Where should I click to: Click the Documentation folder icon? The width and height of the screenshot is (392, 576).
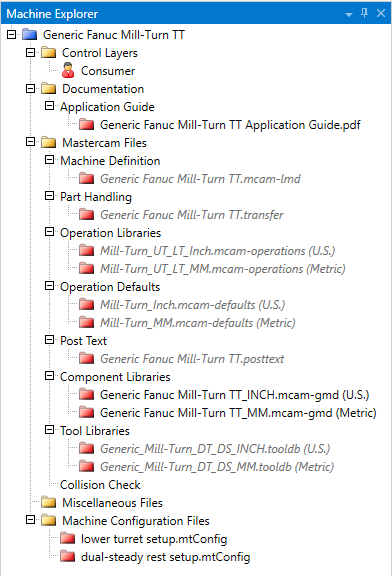click(x=48, y=89)
